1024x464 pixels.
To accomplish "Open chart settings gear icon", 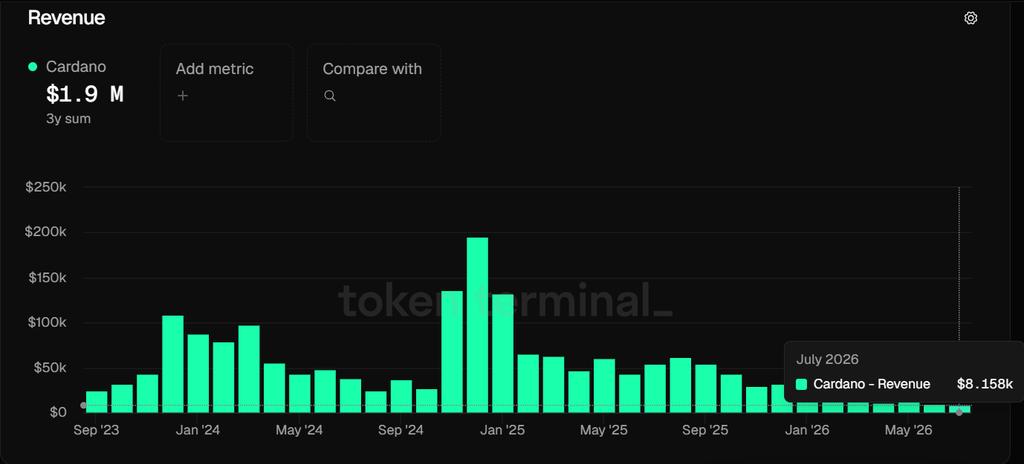I will tap(970, 18).
